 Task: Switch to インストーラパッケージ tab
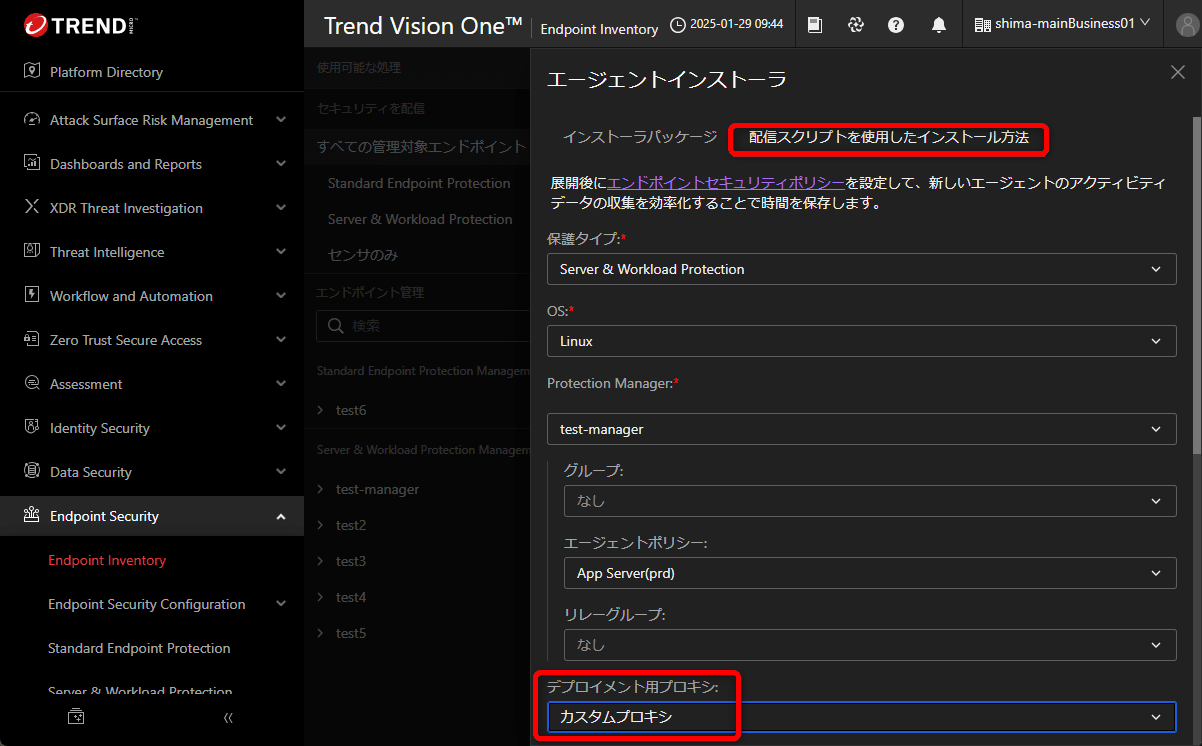point(640,137)
